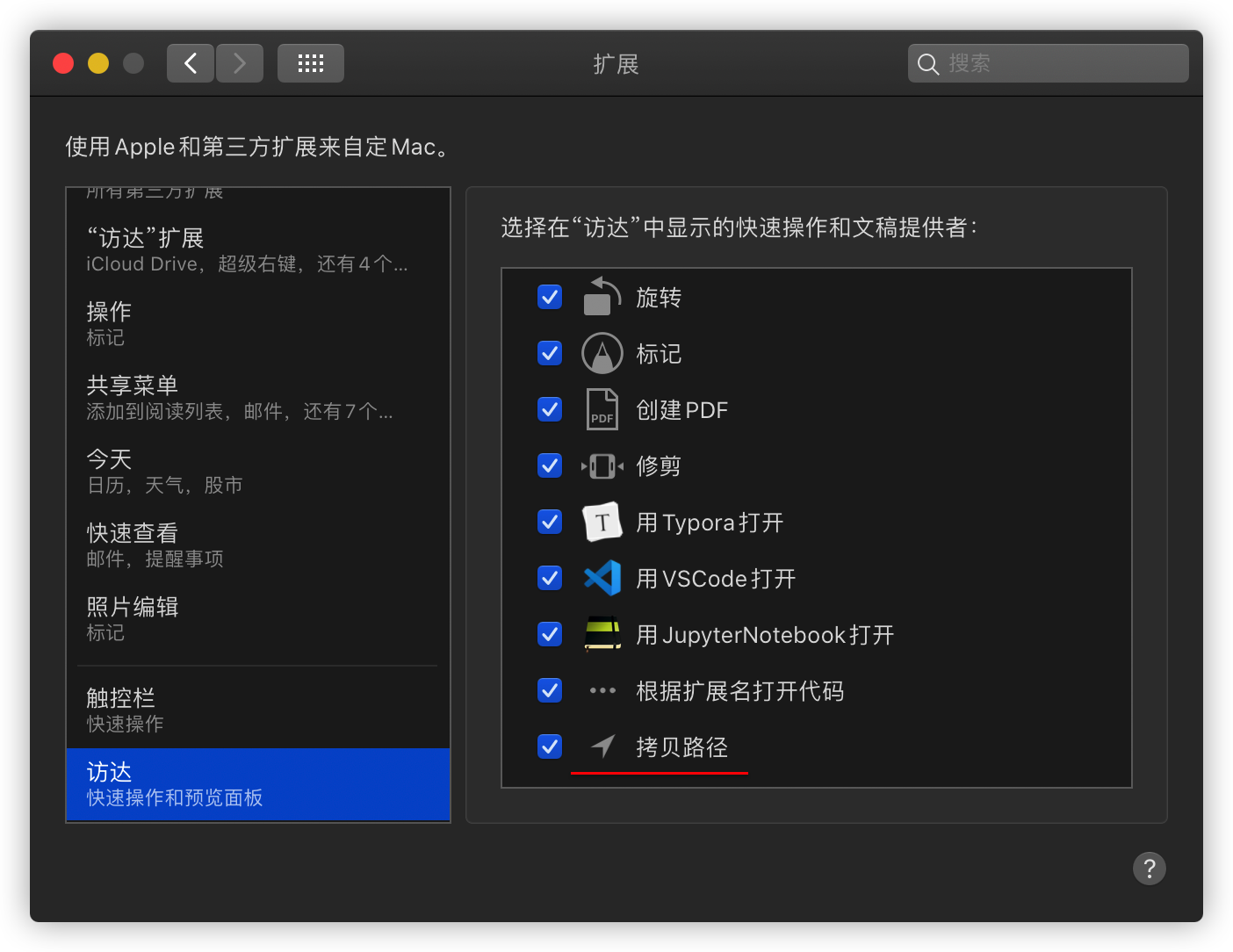Image resolution: width=1233 pixels, height=952 pixels.
Task: Click the Trim film icon
Action: (x=602, y=465)
